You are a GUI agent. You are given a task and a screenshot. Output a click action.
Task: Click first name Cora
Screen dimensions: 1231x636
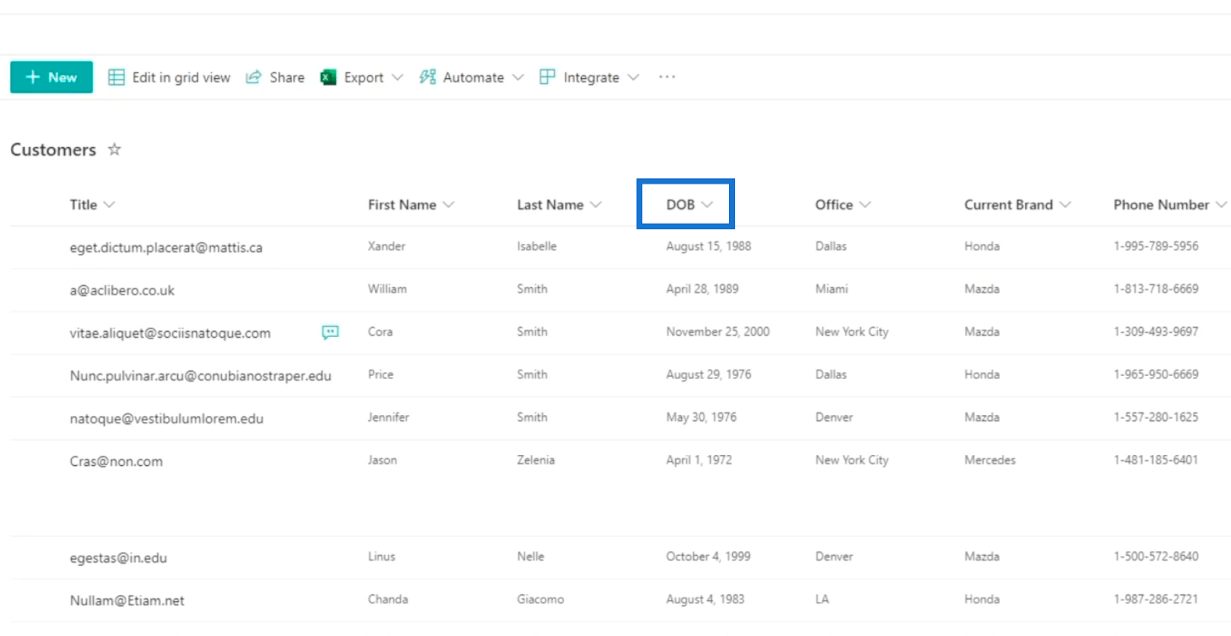(380, 332)
